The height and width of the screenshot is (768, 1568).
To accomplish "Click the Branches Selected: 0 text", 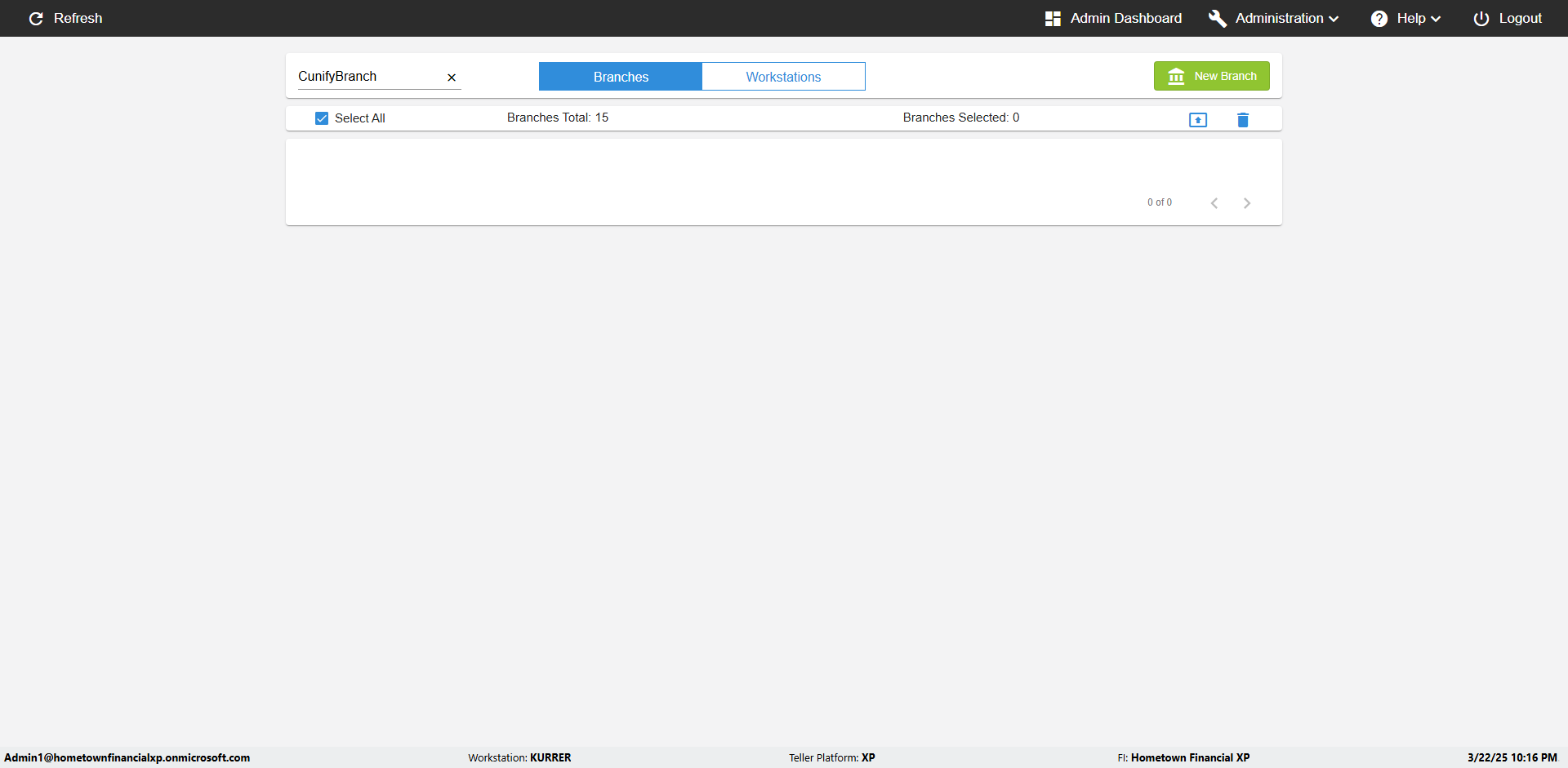I will tap(961, 118).
